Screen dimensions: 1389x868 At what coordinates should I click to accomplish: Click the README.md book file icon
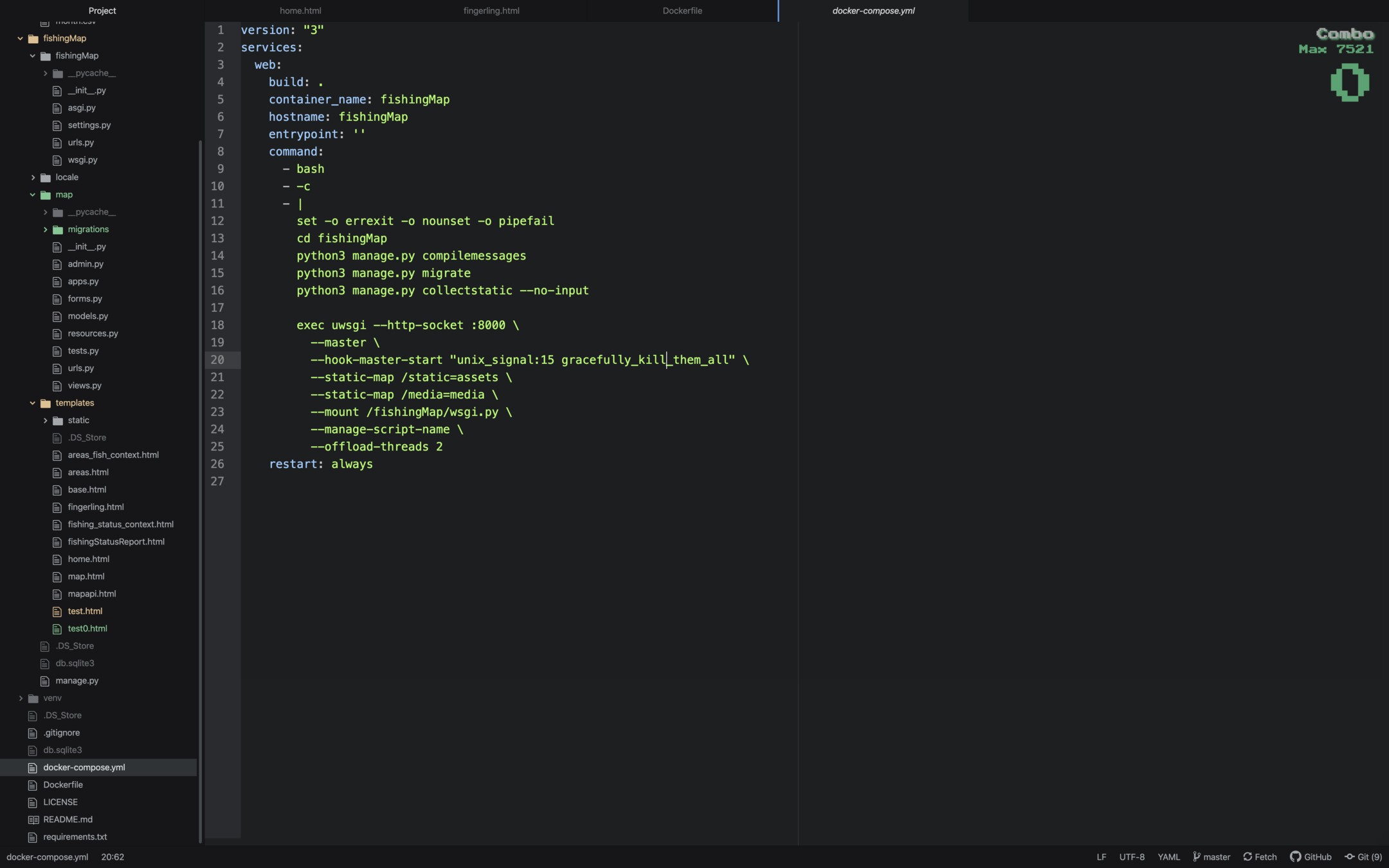coord(33,819)
